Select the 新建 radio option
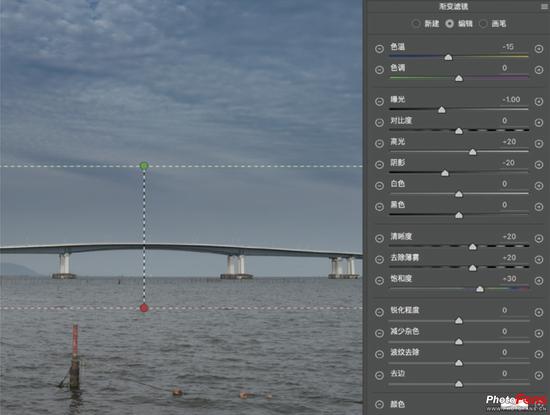550x415 pixels. (416, 24)
